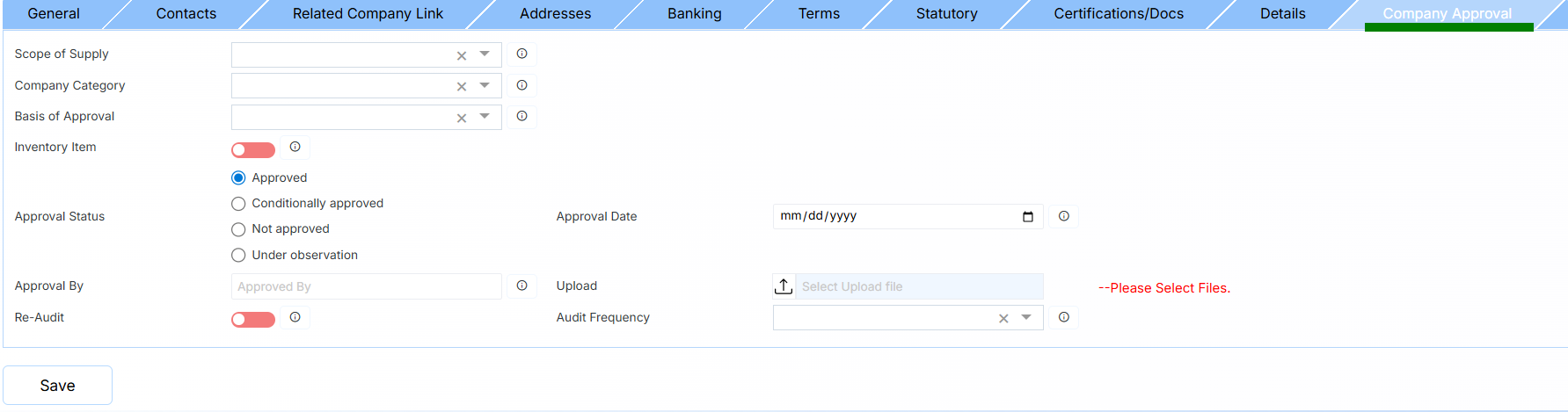Expand the Company Category dropdown

coord(485,85)
